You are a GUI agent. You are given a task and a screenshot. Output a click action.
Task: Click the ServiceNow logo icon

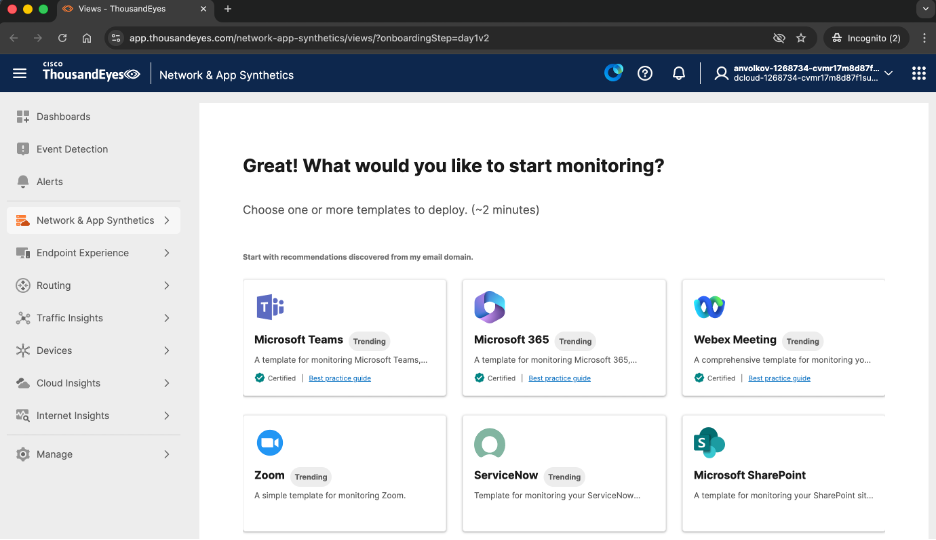(489, 443)
